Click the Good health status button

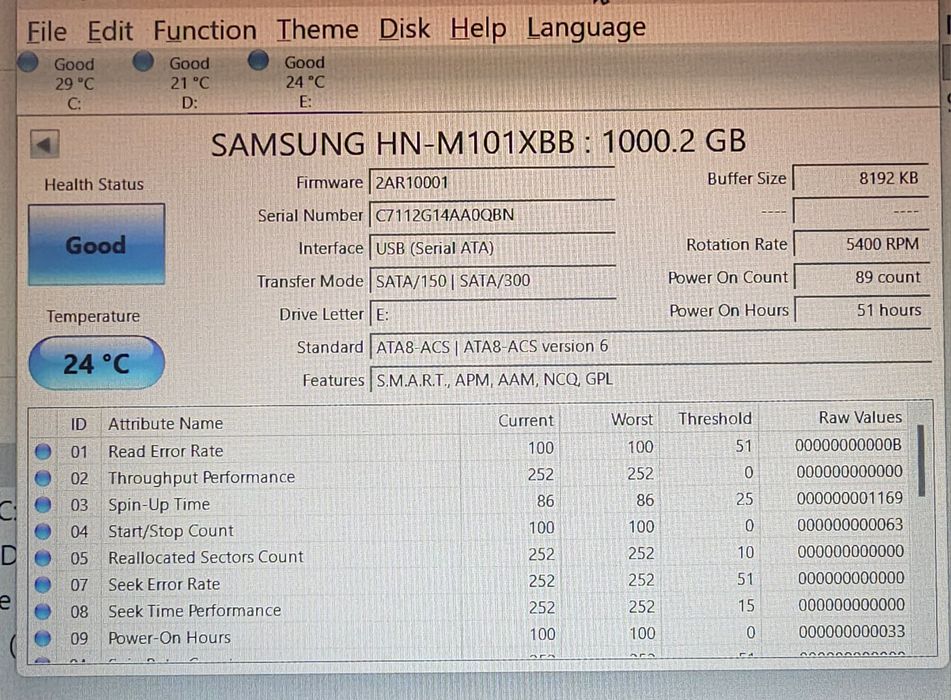96,244
